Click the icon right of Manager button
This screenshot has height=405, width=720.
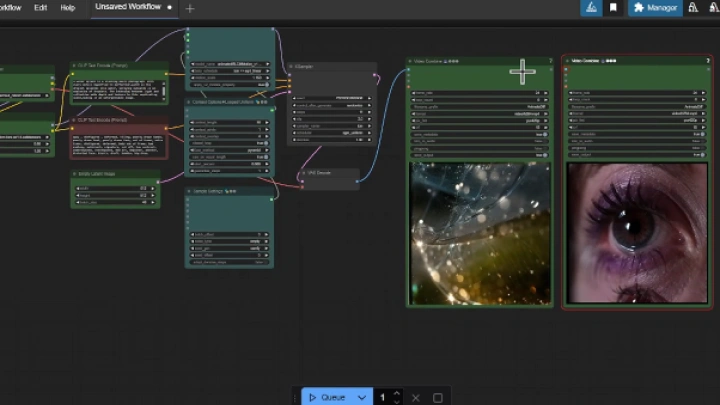point(693,8)
